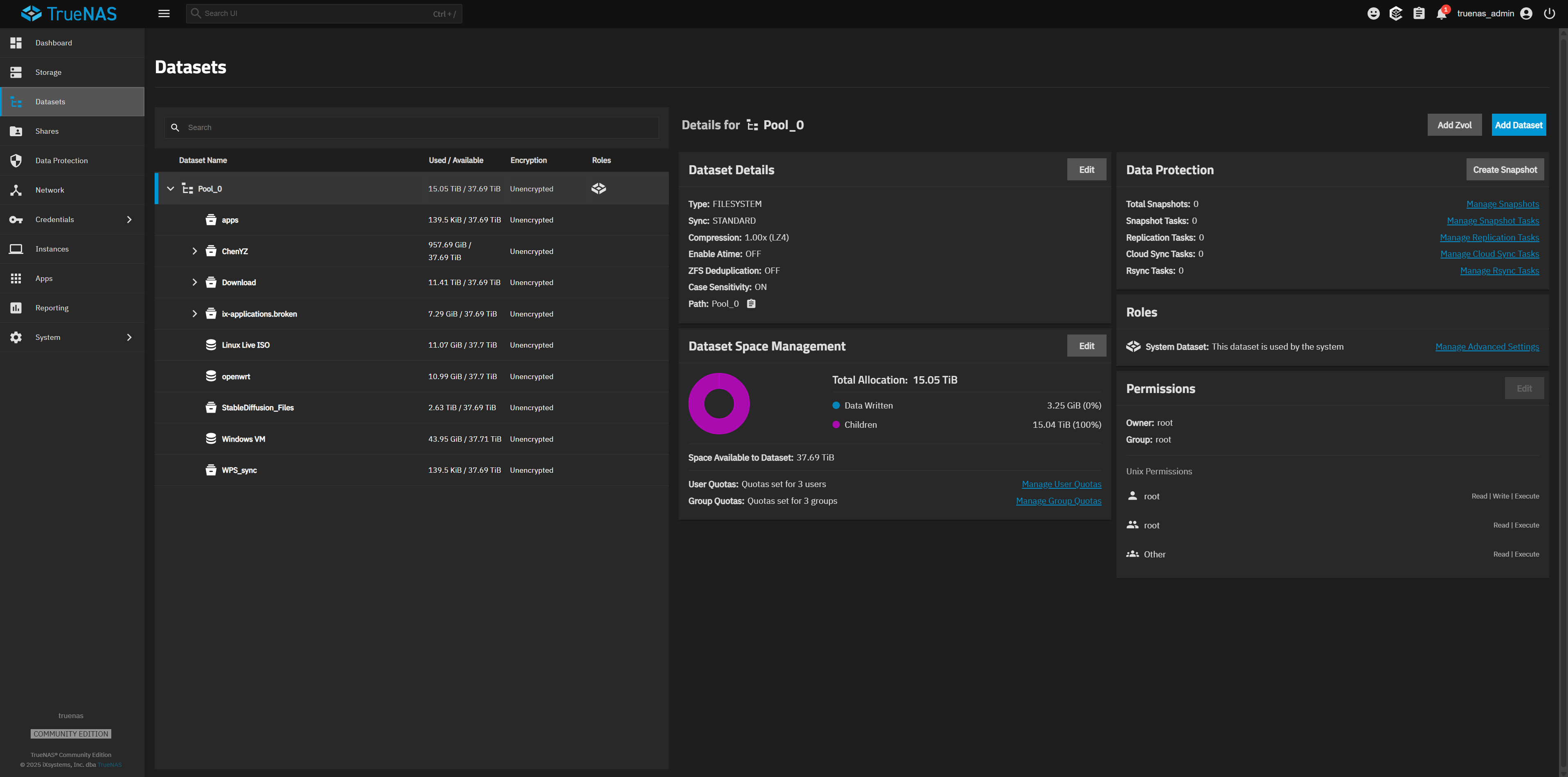Screen dimensions: 1568x777
Task: Click the Reporting chart icon
Action: [x=16, y=308]
